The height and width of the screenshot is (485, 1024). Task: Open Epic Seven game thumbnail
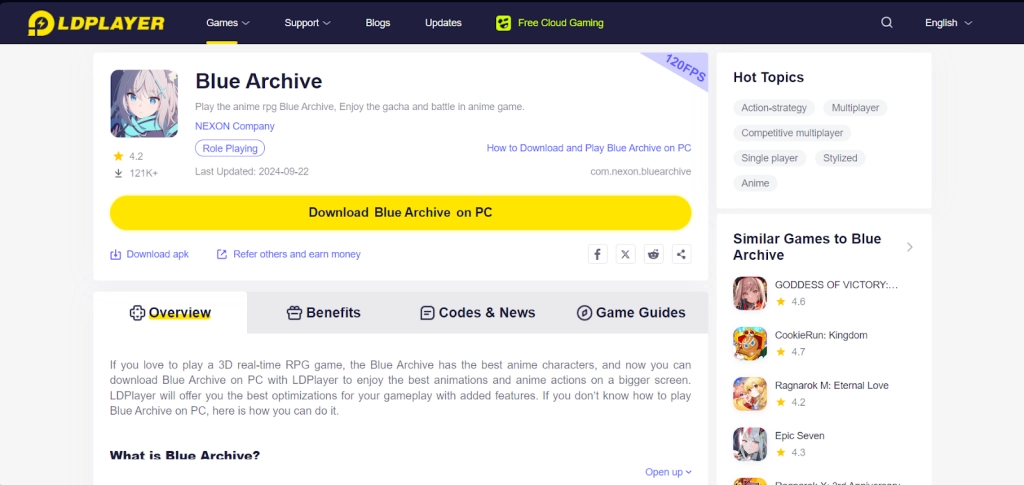click(750, 444)
